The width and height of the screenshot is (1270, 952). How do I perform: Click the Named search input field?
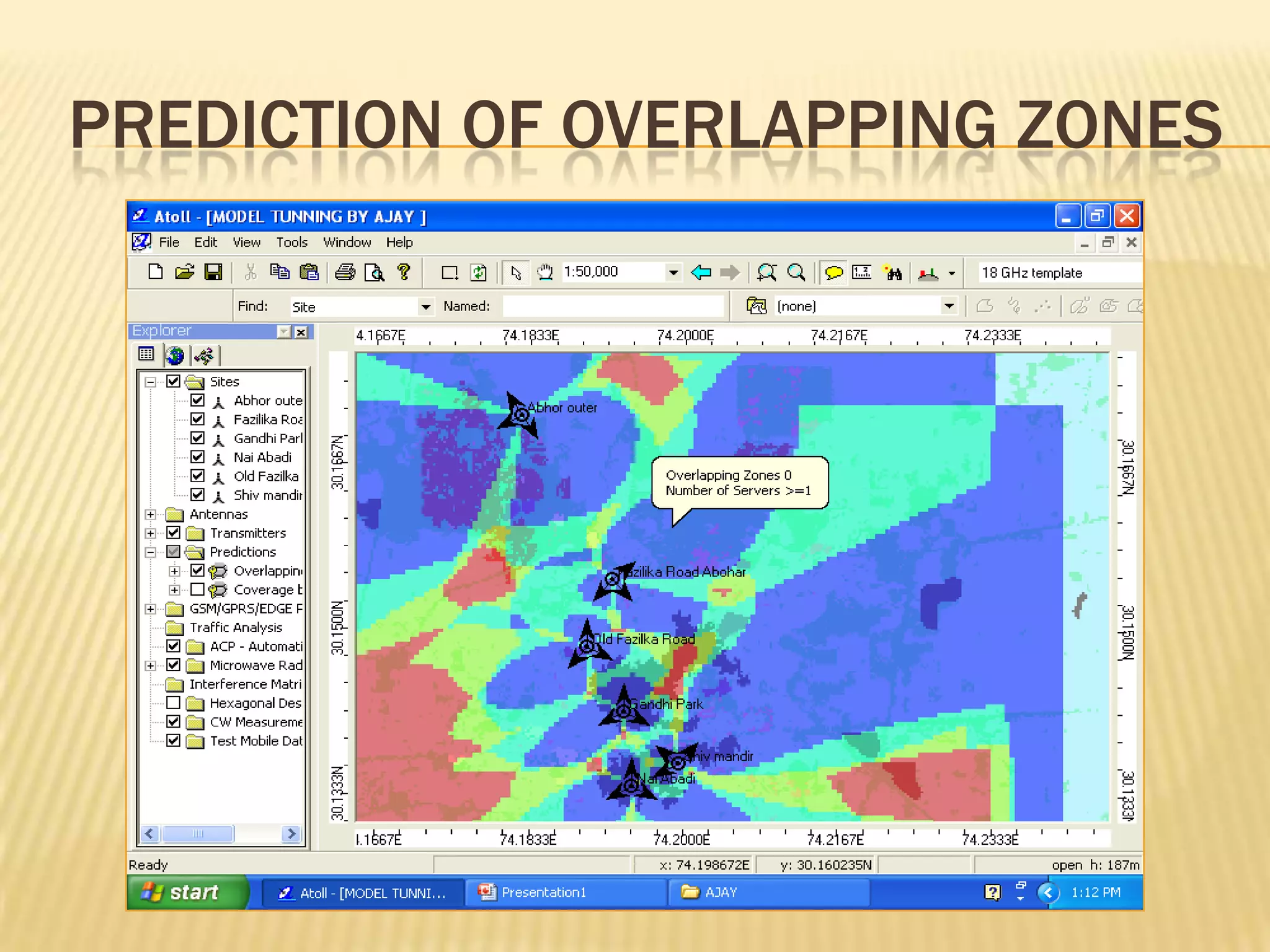coord(613,306)
